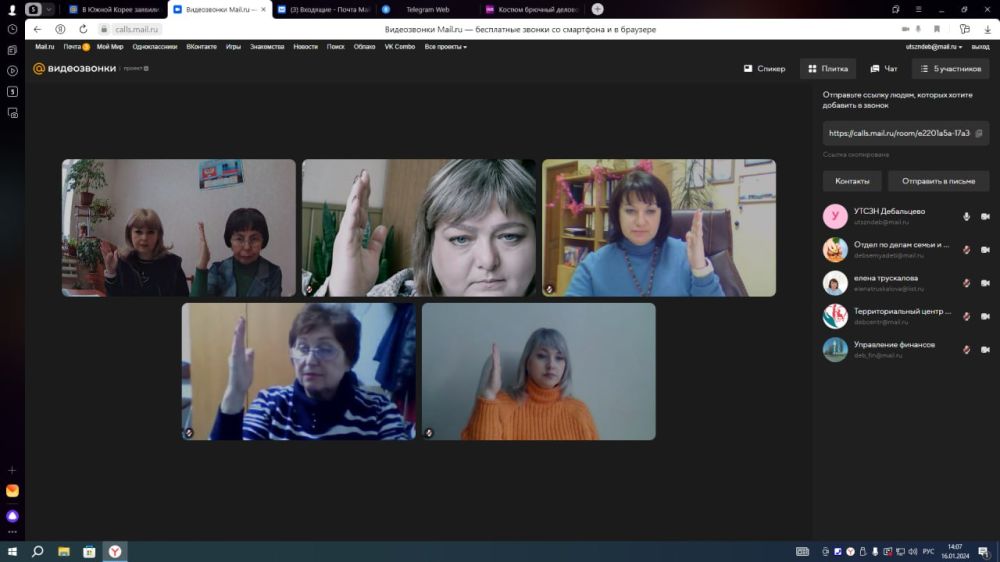
Task: Toggle muted mic of елена трускалова
Action: [966, 283]
